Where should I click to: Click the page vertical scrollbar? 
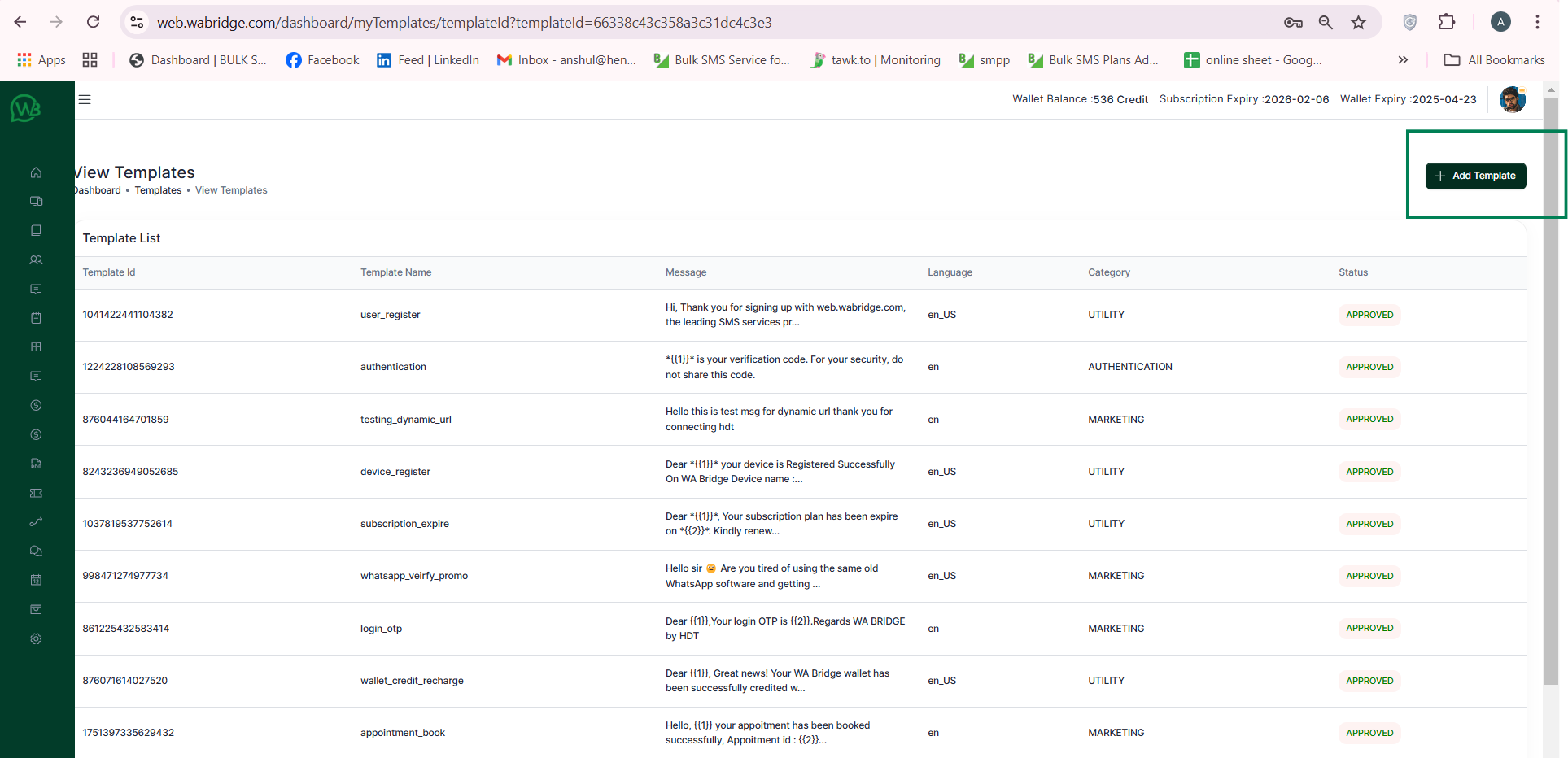[x=1551, y=390]
